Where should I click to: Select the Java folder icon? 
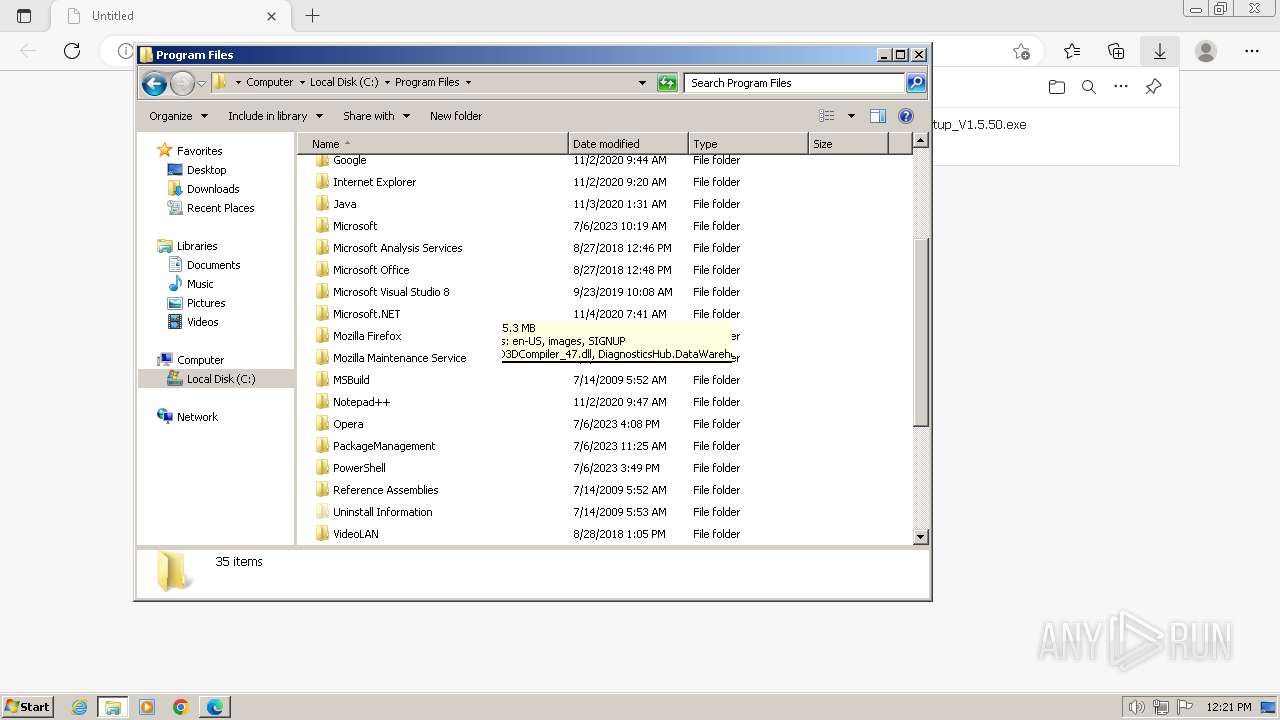(x=322, y=204)
